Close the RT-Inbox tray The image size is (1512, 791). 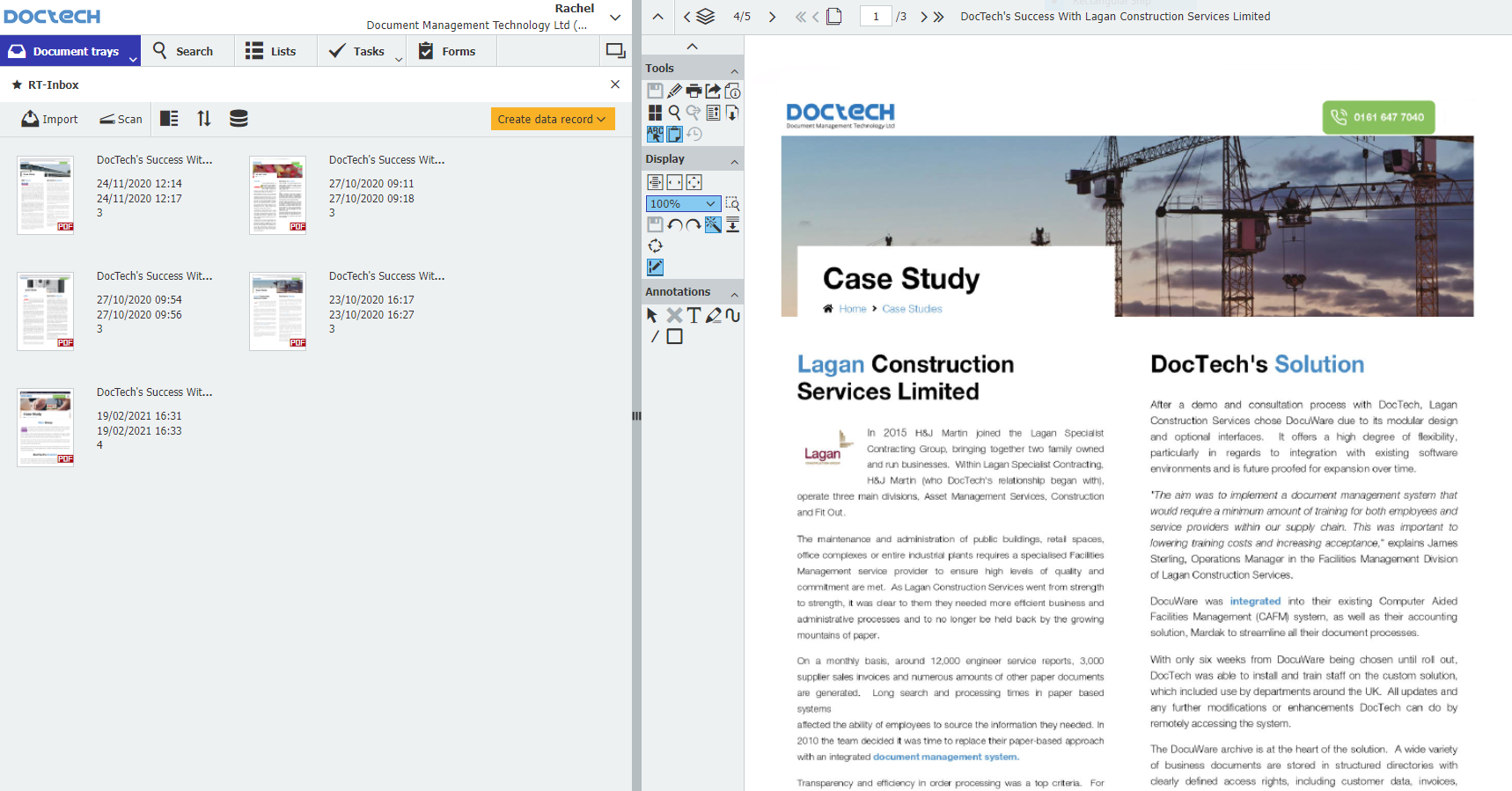coord(615,84)
